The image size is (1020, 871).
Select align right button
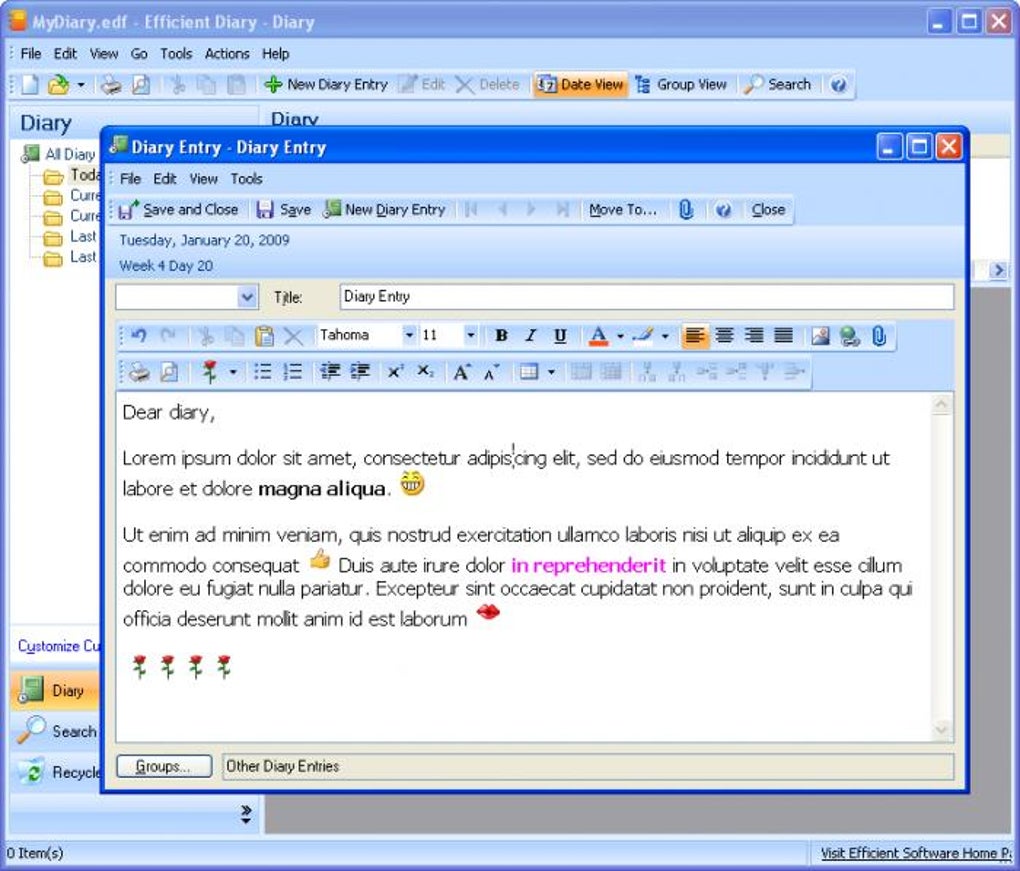(x=754, y=336)
